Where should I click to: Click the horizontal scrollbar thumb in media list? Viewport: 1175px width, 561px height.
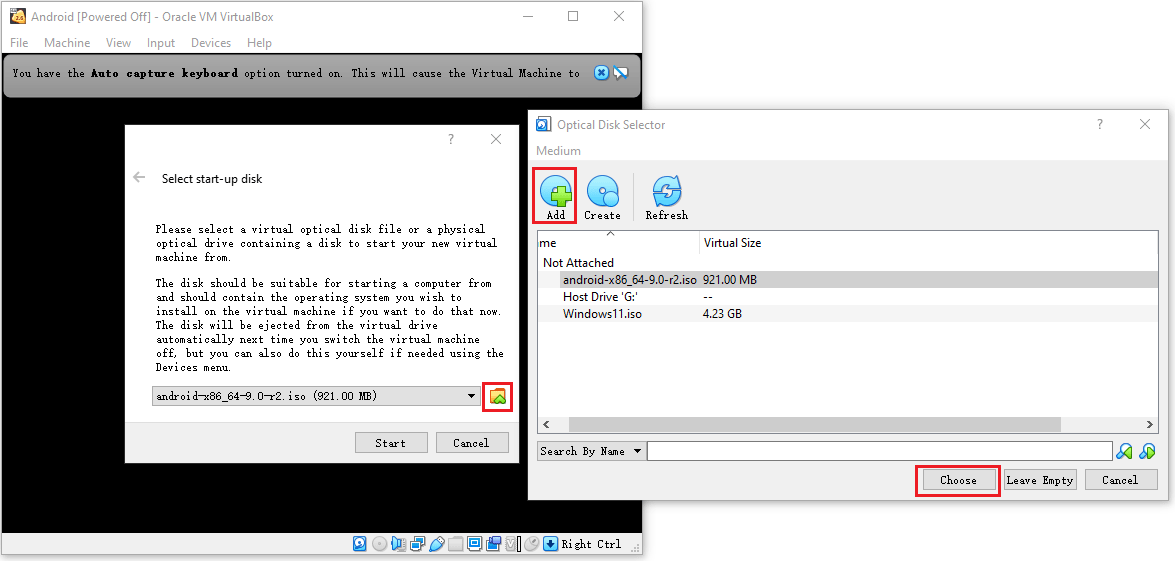[x=815, y=425]
